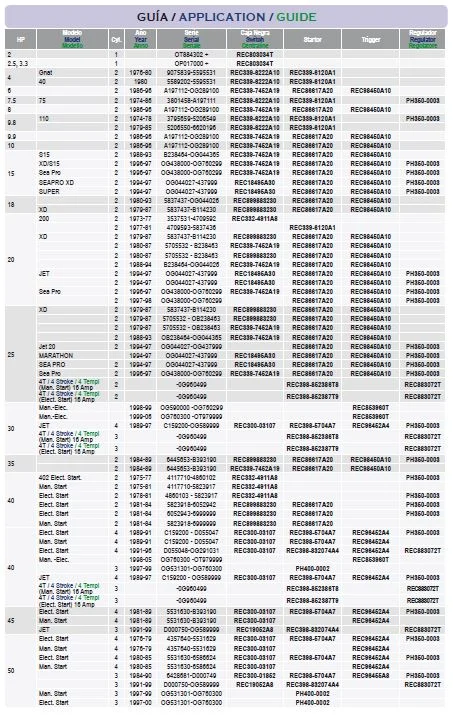This screenshot has height=715, width=453.
Task: Click the GUÍA / APPLICATION / GUIDE title
Action: click(x=226, y=17)
